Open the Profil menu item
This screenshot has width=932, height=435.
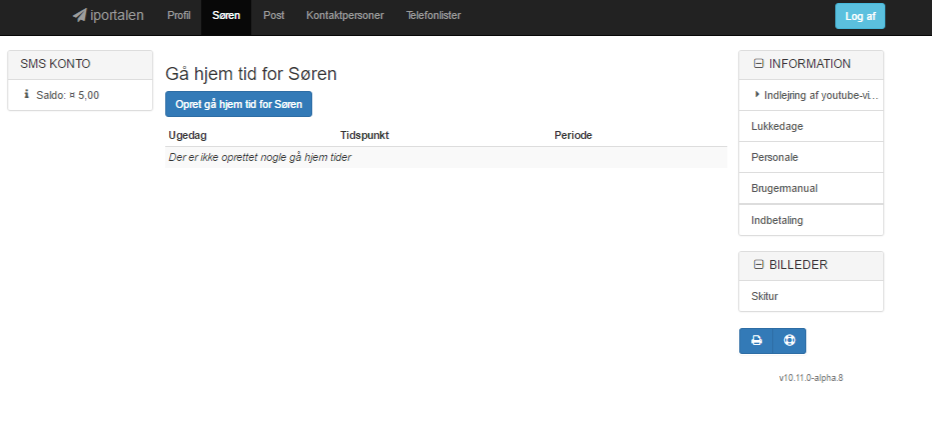coord(179,16)
